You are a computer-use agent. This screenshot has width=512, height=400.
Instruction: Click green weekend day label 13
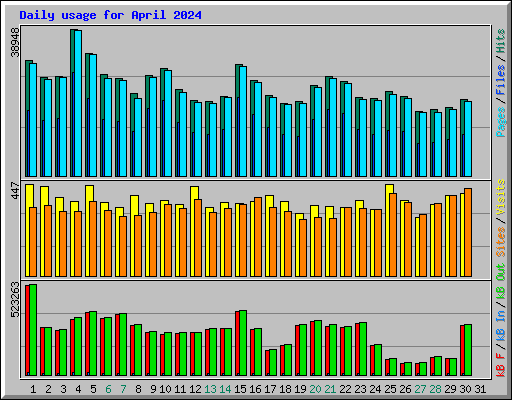pos(210,389)
